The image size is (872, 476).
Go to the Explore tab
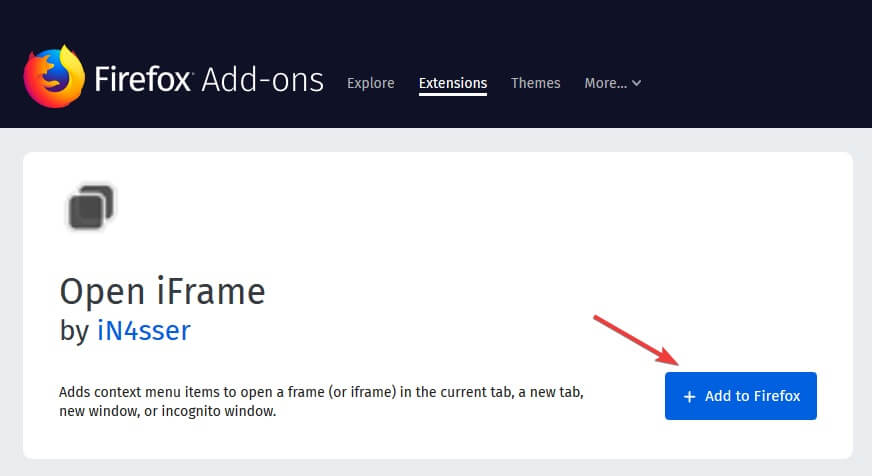tap(370, 83)
